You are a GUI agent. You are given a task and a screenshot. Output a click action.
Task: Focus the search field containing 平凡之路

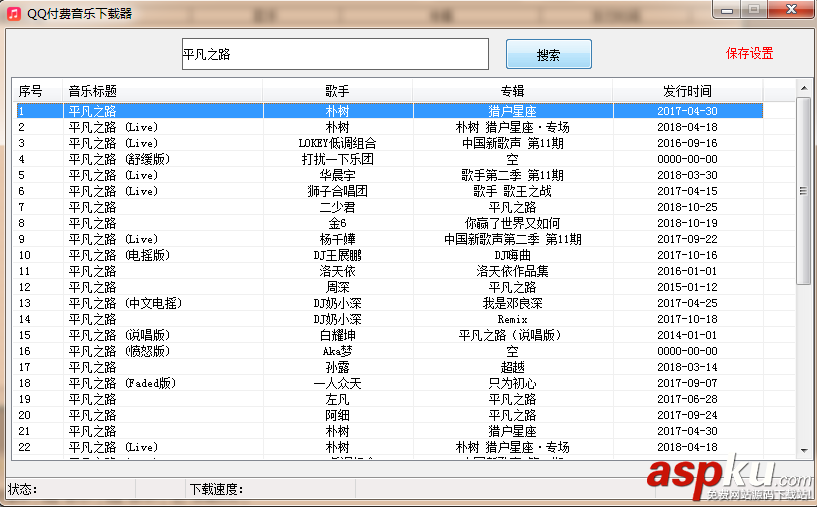335,54
